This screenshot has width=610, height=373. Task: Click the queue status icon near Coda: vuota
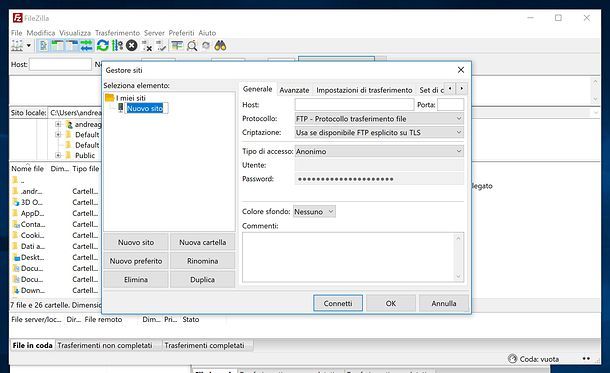[513, 359]
